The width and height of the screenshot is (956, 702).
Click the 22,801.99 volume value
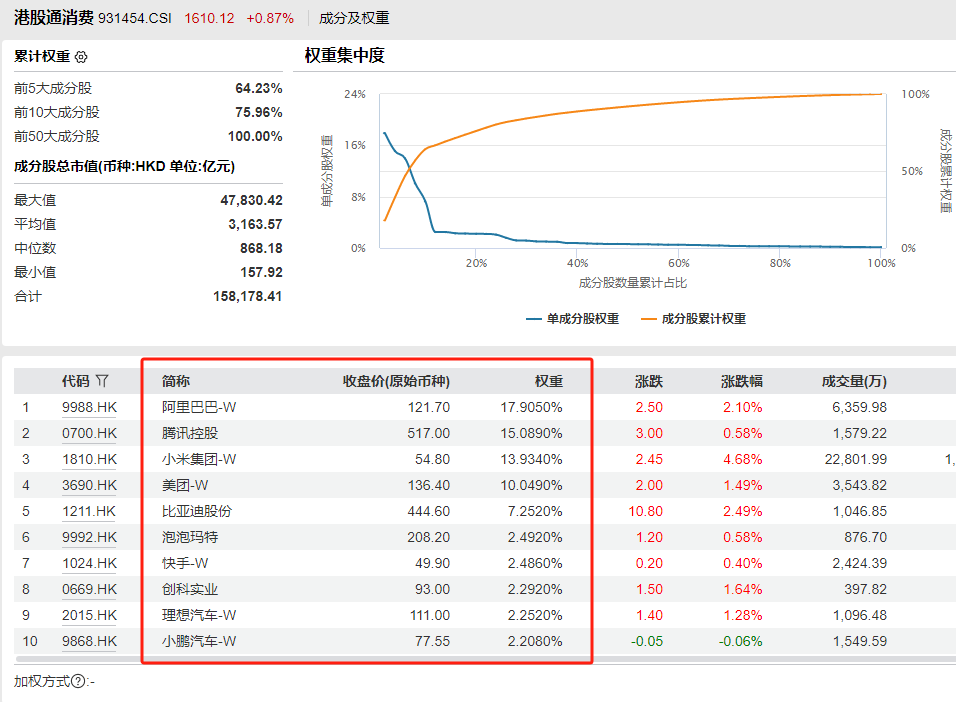(x=855, y=459)
